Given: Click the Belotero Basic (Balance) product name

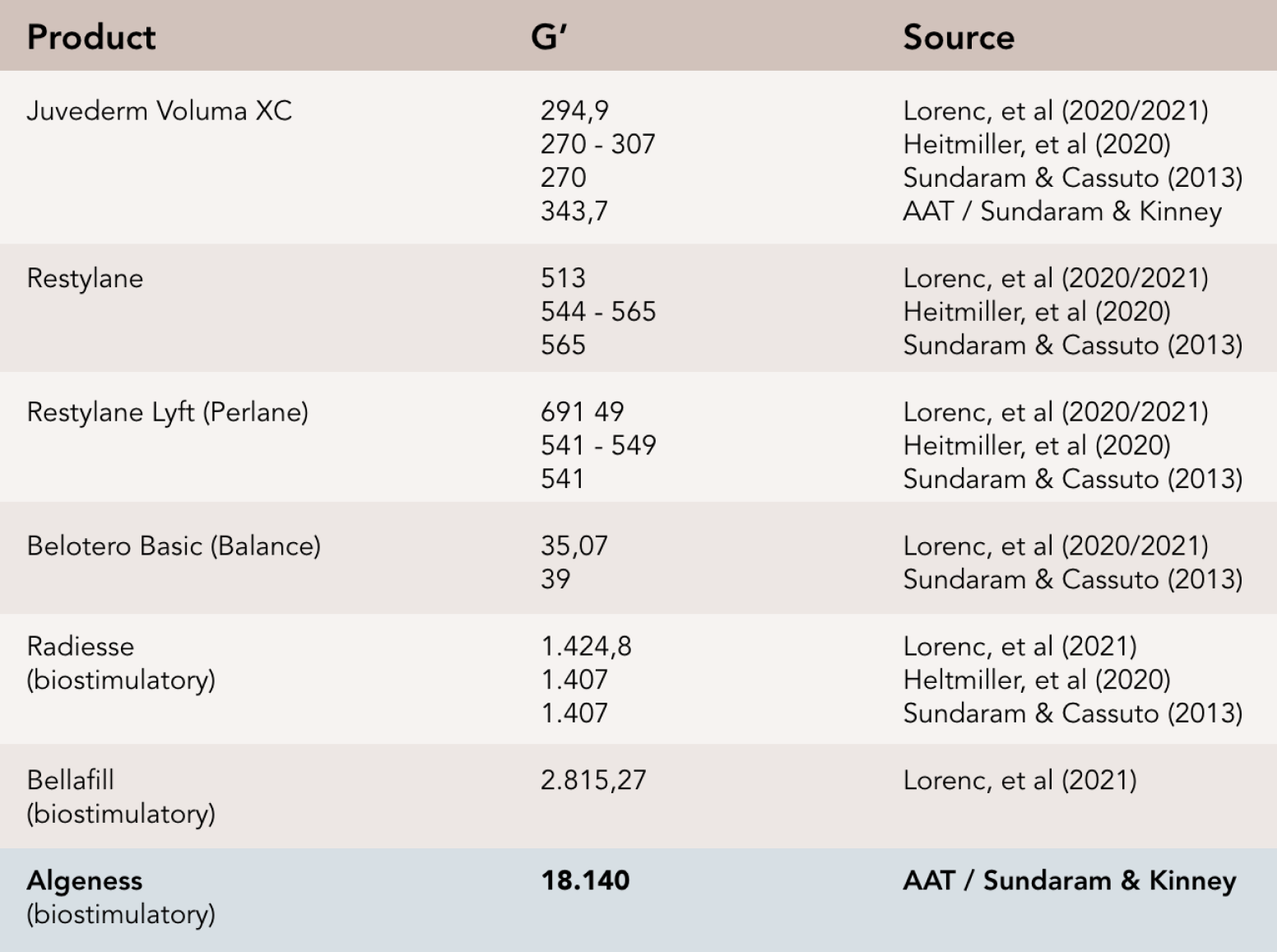Looking at the screenshot, I should pyautogui.click(x=174, y=546).
